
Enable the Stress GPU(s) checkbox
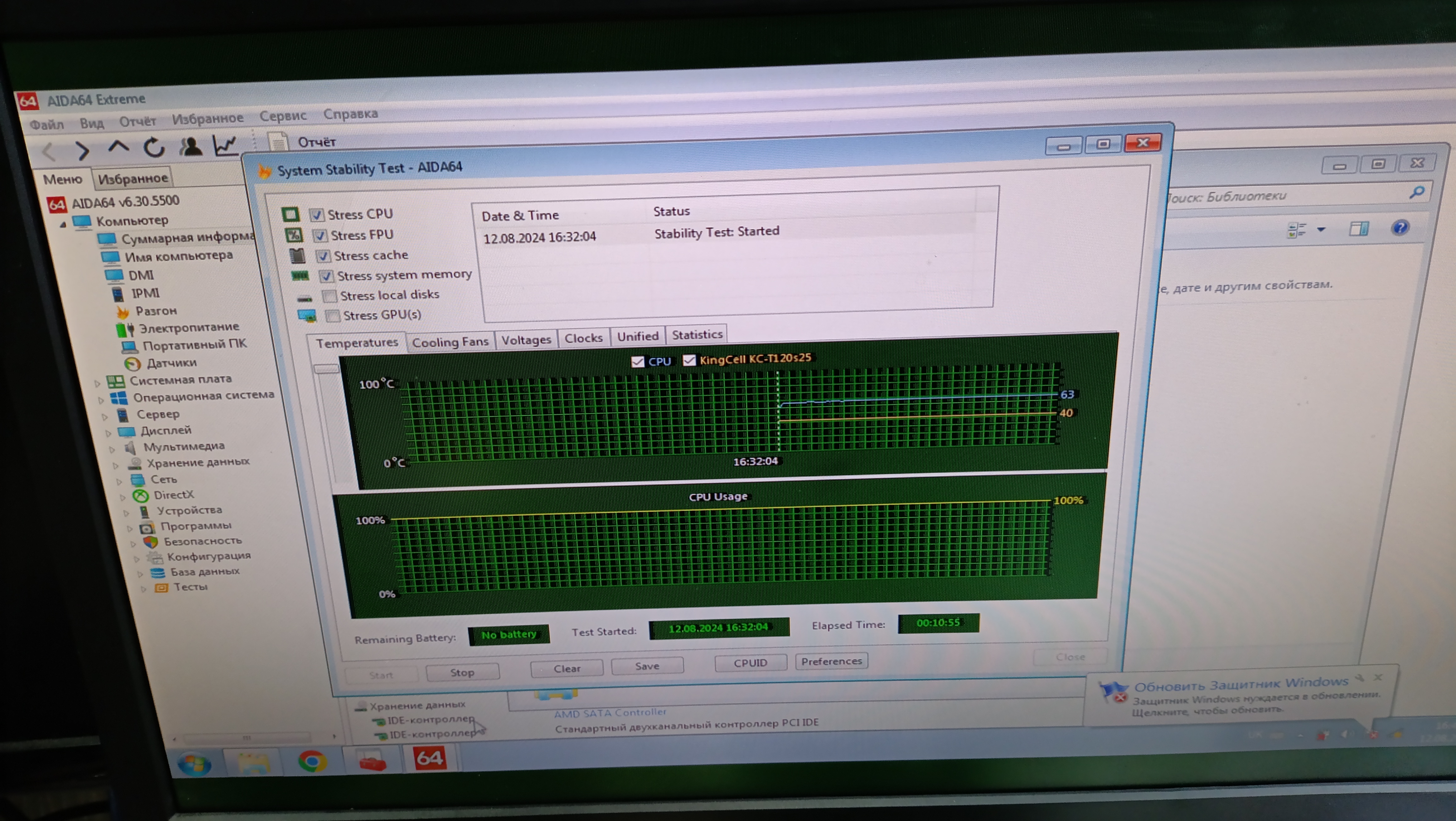coord(333,316)
